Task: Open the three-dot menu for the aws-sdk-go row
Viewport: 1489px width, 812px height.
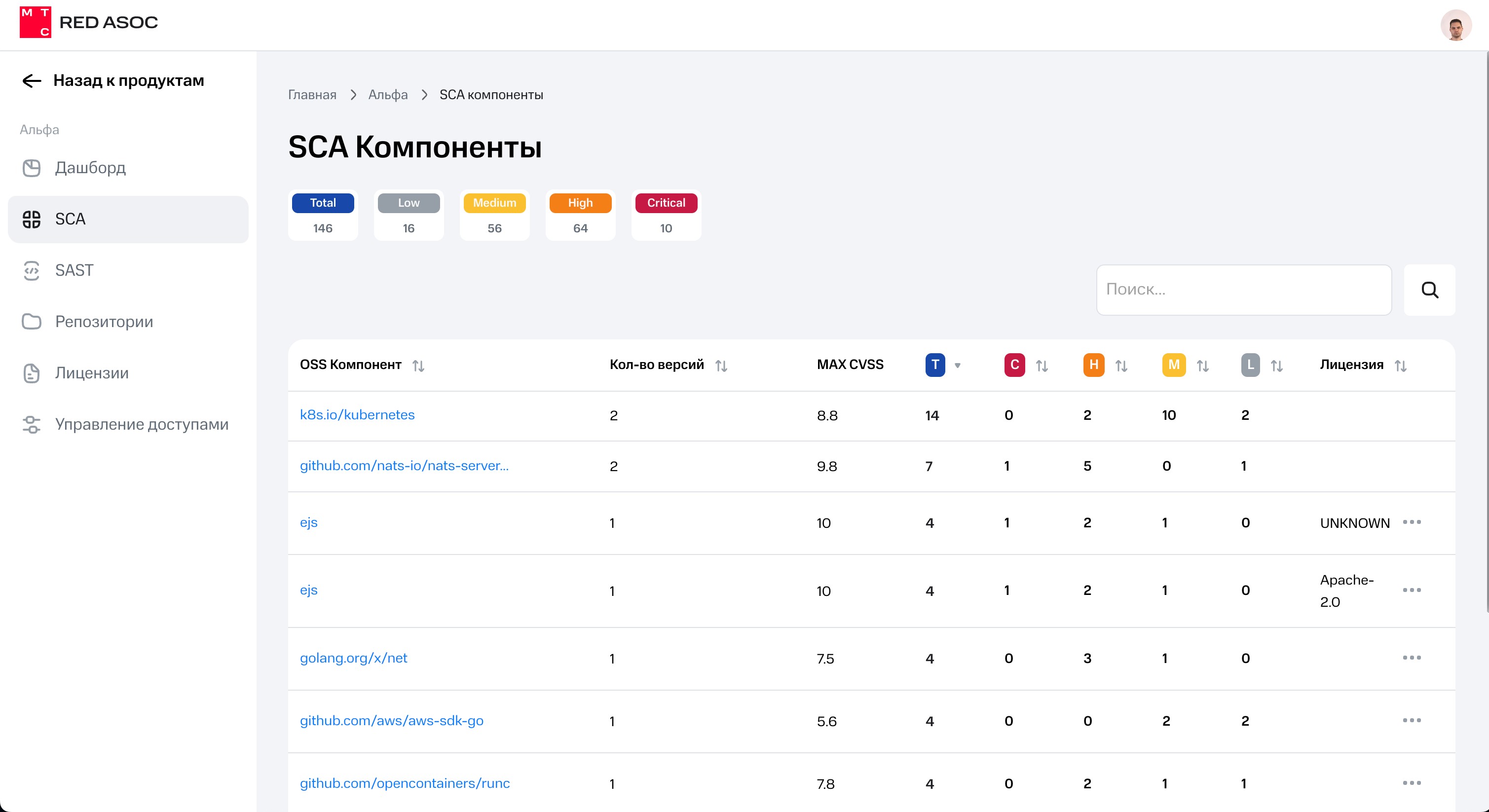Action: click(1411, 720)
